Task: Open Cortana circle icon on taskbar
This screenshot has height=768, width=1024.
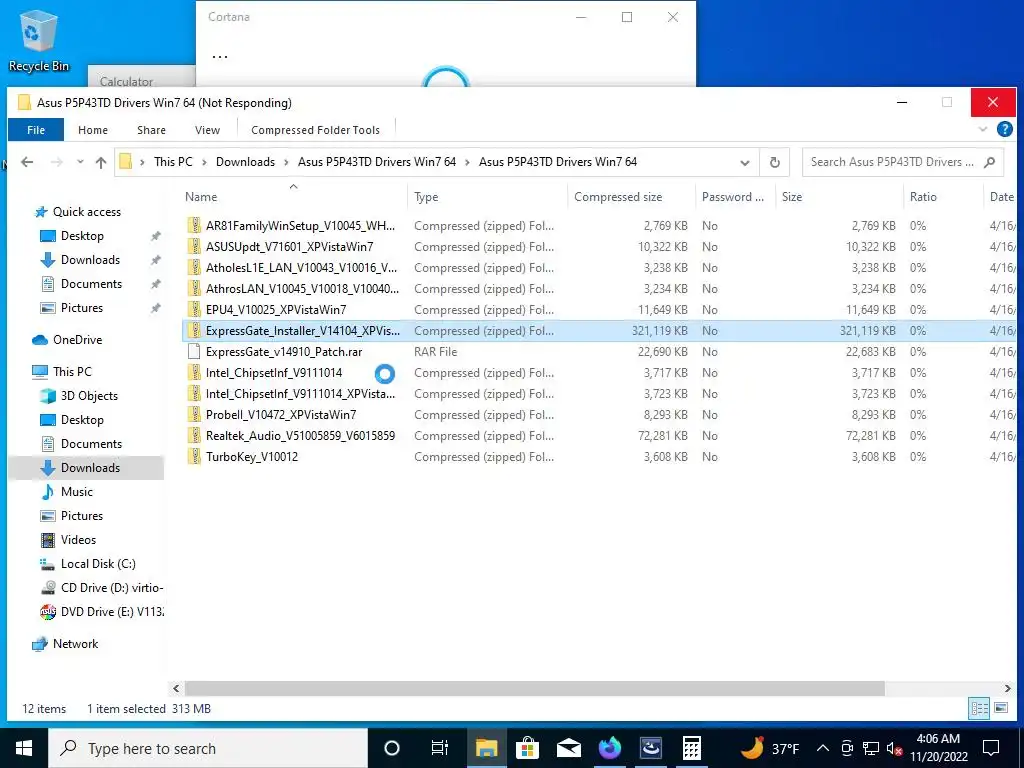Action: coord(392,748)
